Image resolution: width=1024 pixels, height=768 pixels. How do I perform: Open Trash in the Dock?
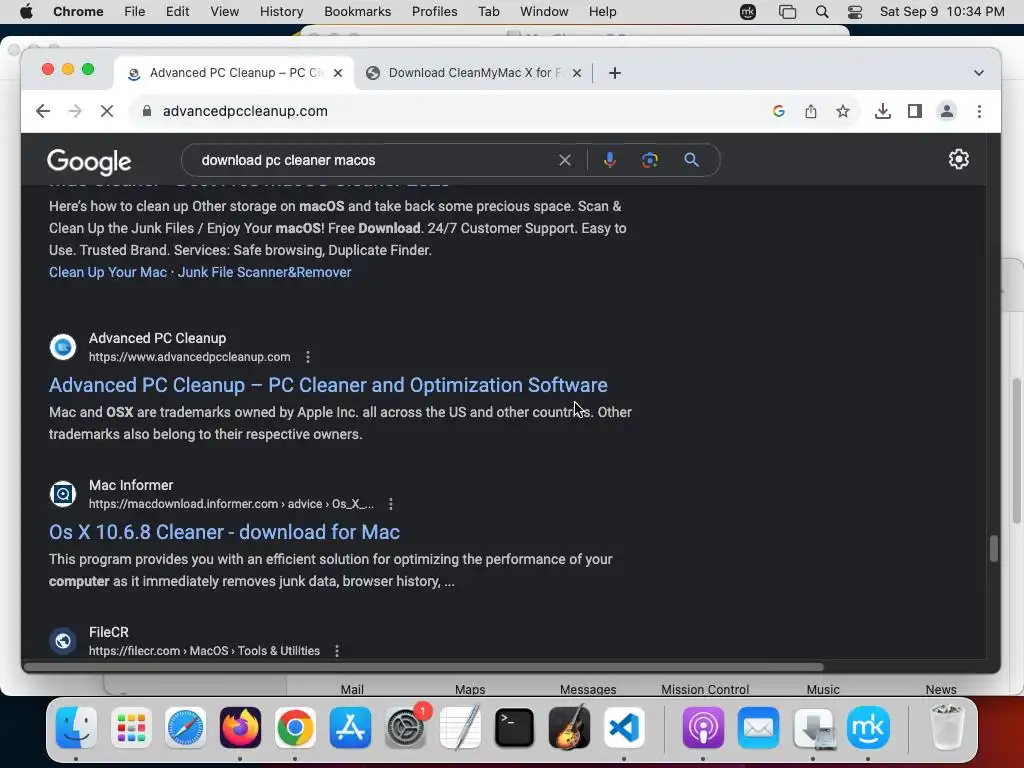pos(946,727)
